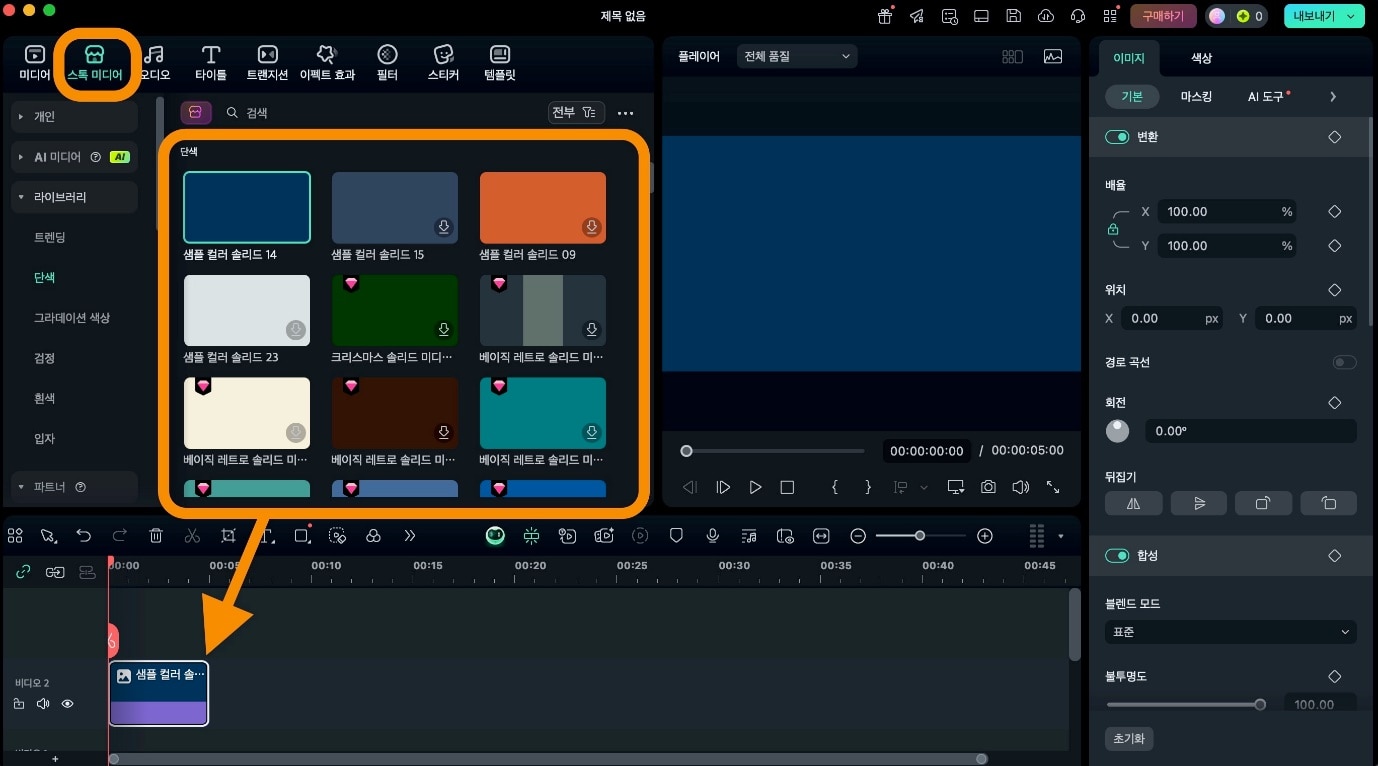Switch to the 색상 color tab
This screenshot has height=766, width=1378.
(1201, 58)
